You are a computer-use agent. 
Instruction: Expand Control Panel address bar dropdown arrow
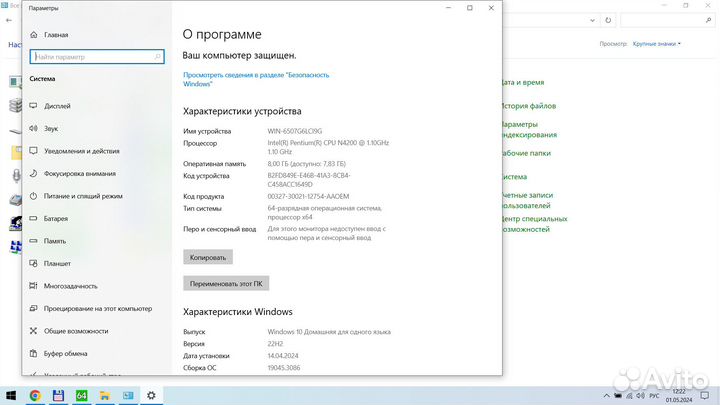tap(592, 20)
